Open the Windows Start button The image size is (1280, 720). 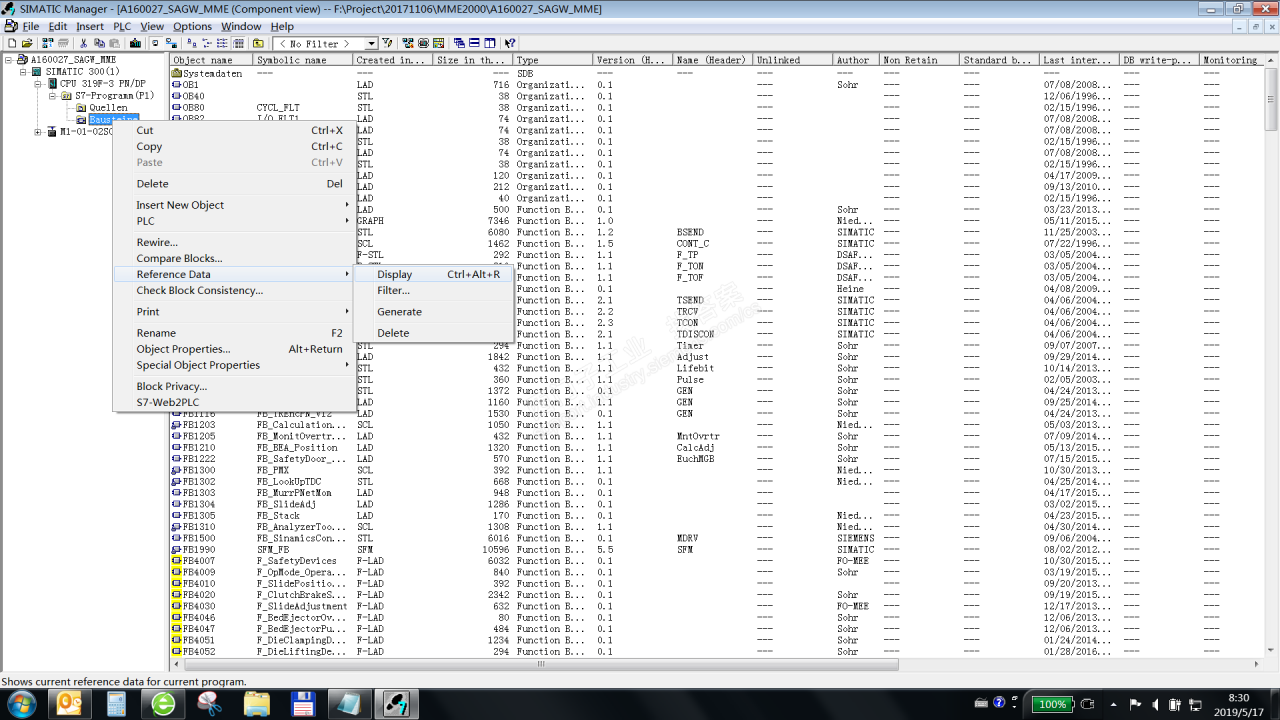tap(20, 704)
